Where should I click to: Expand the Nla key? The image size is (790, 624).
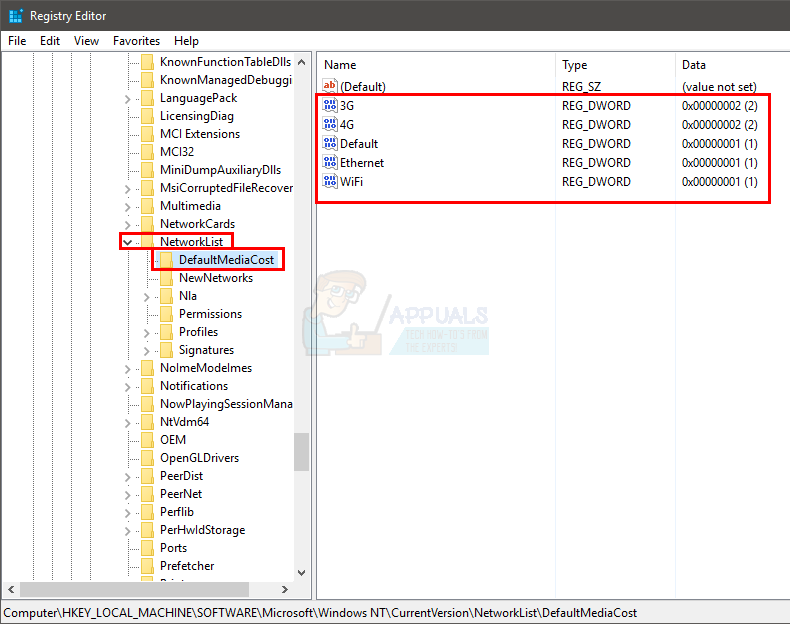(x=147, y=297)
